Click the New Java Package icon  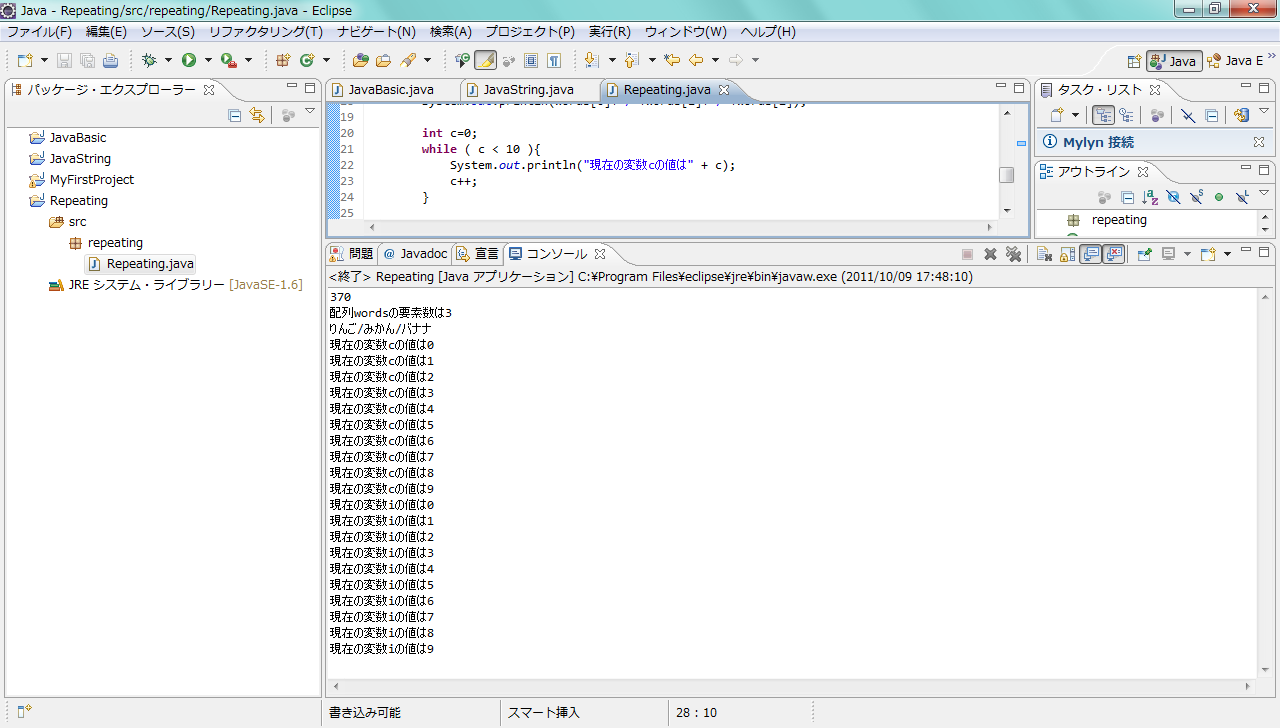click(x=283, y=61)
